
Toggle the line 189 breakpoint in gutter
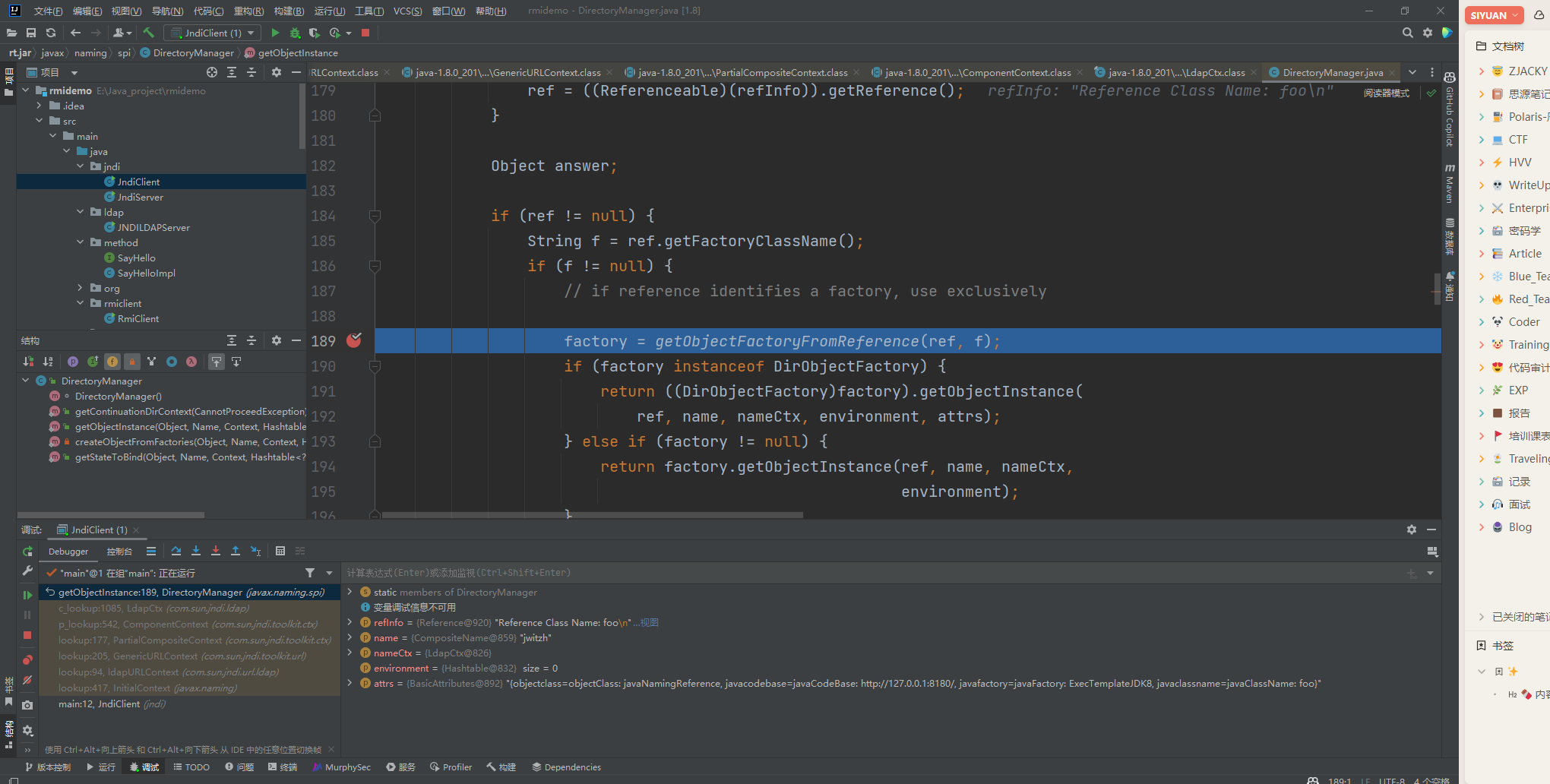[354, 340]
